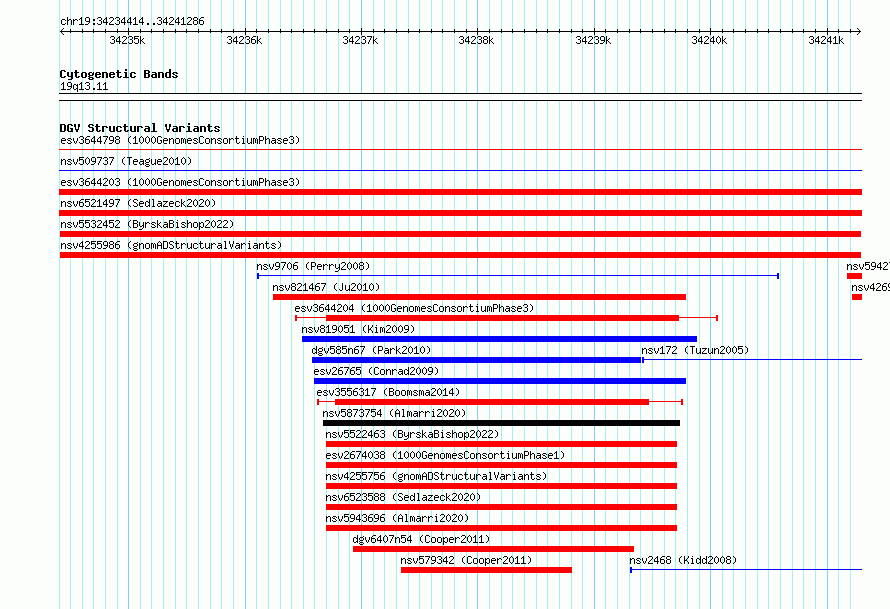The height and width of the screenshot is (609, 890).
Task: Click the nsv579342 (Cooper2011) red bar
Action: coord(486,570)
